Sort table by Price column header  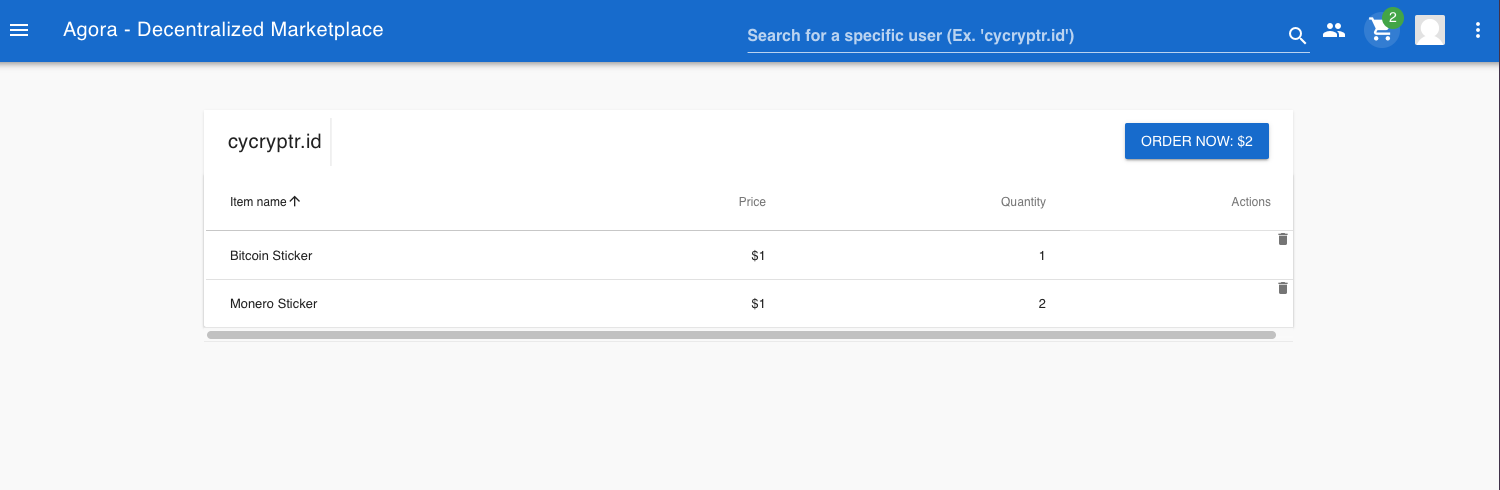coord(752,202)
